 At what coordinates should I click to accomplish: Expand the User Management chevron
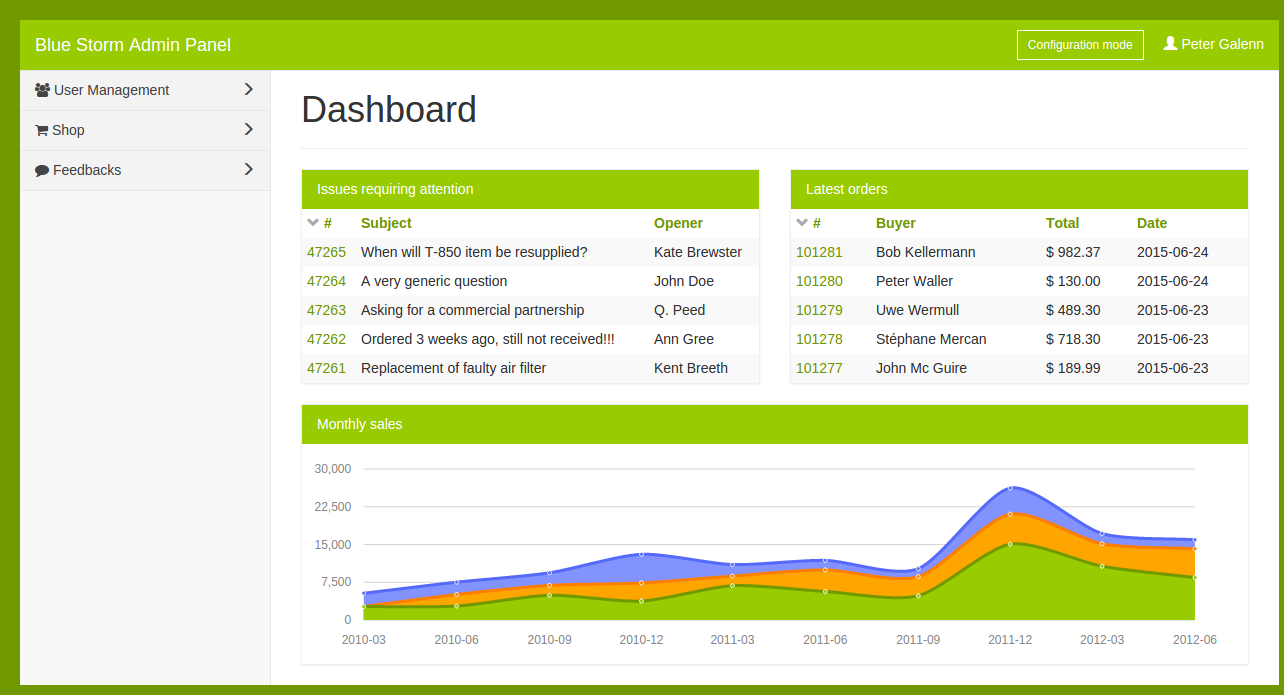(249, 89)
